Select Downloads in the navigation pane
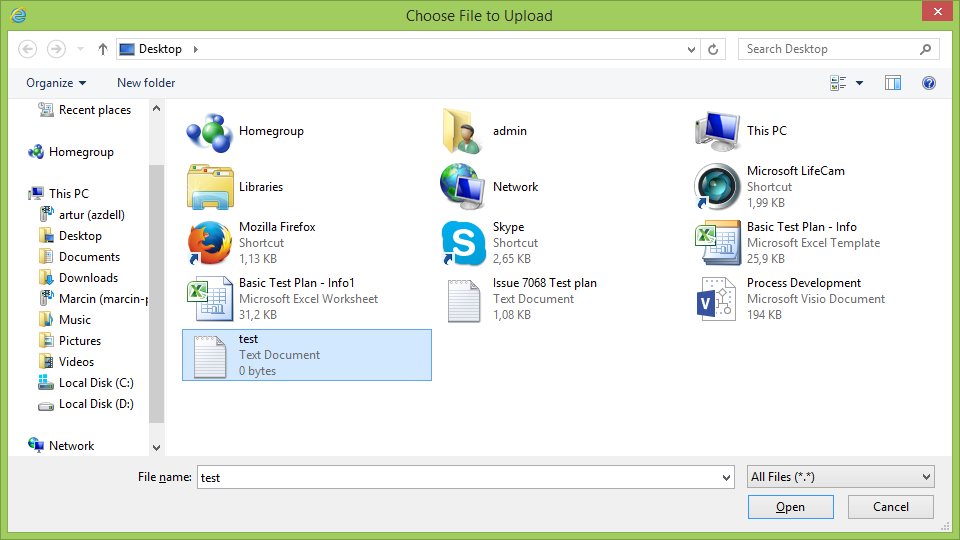Image resolution: width=960 pixels, height=540 pixels. (88, 278)
